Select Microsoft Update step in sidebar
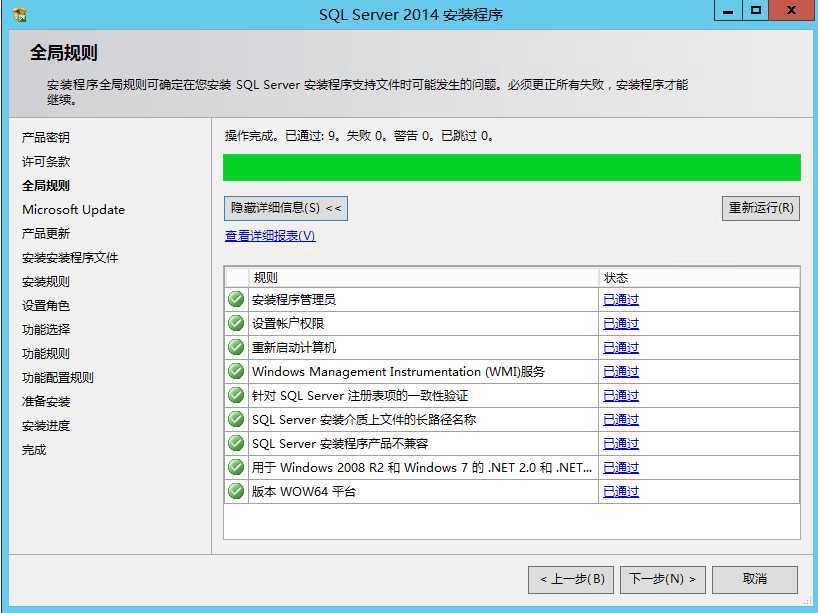The height and width of the screenshot is (613, 818). tap(74, 210)
